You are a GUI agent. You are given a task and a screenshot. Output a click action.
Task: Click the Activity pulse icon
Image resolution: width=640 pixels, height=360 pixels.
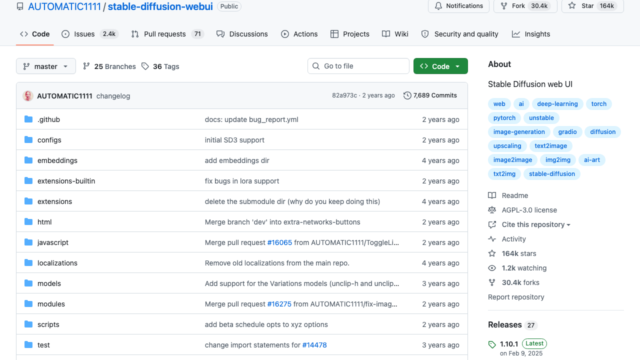[492, 239]
